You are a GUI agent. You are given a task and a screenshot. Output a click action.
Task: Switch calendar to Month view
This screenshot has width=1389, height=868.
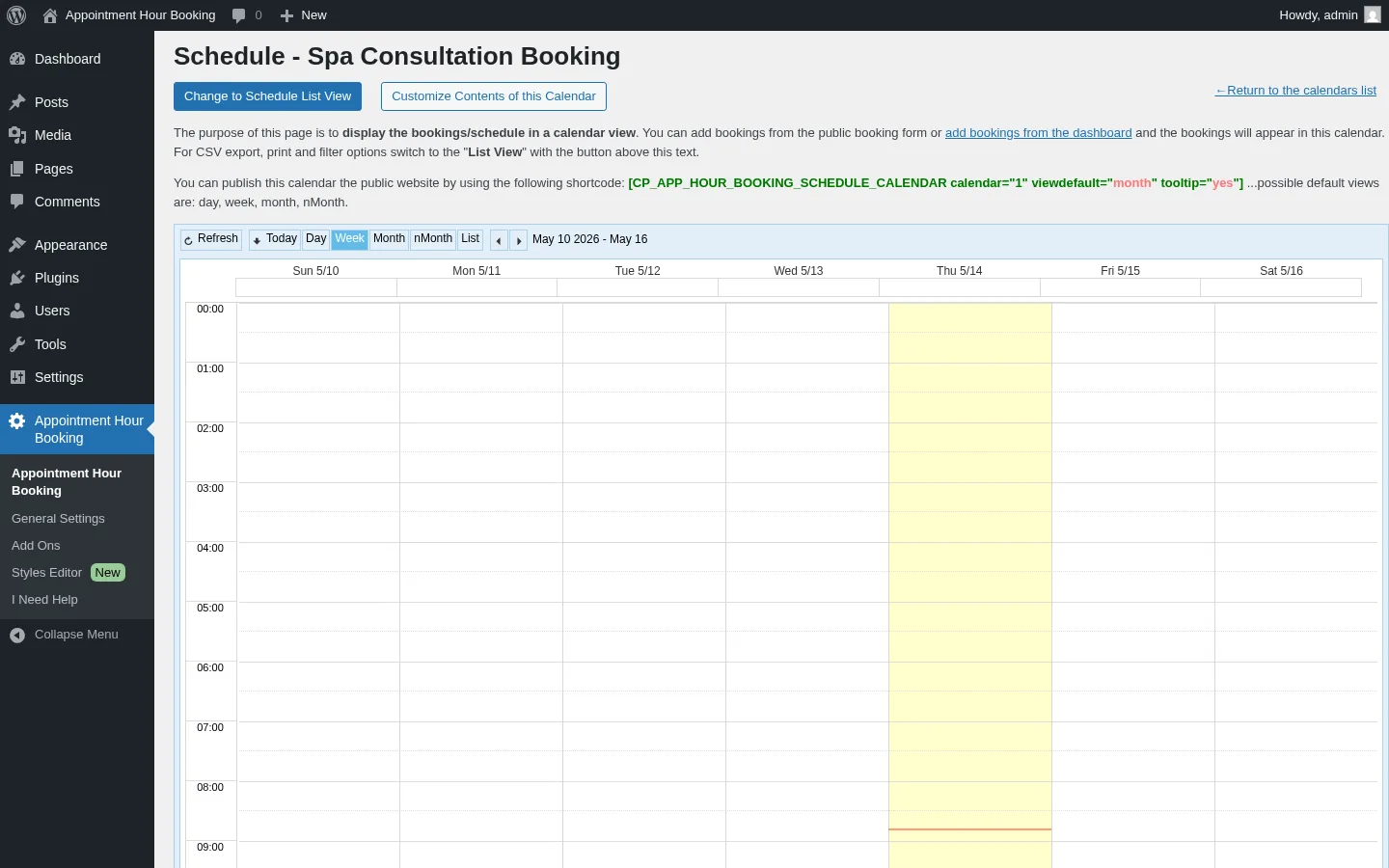tap(389, 239)
